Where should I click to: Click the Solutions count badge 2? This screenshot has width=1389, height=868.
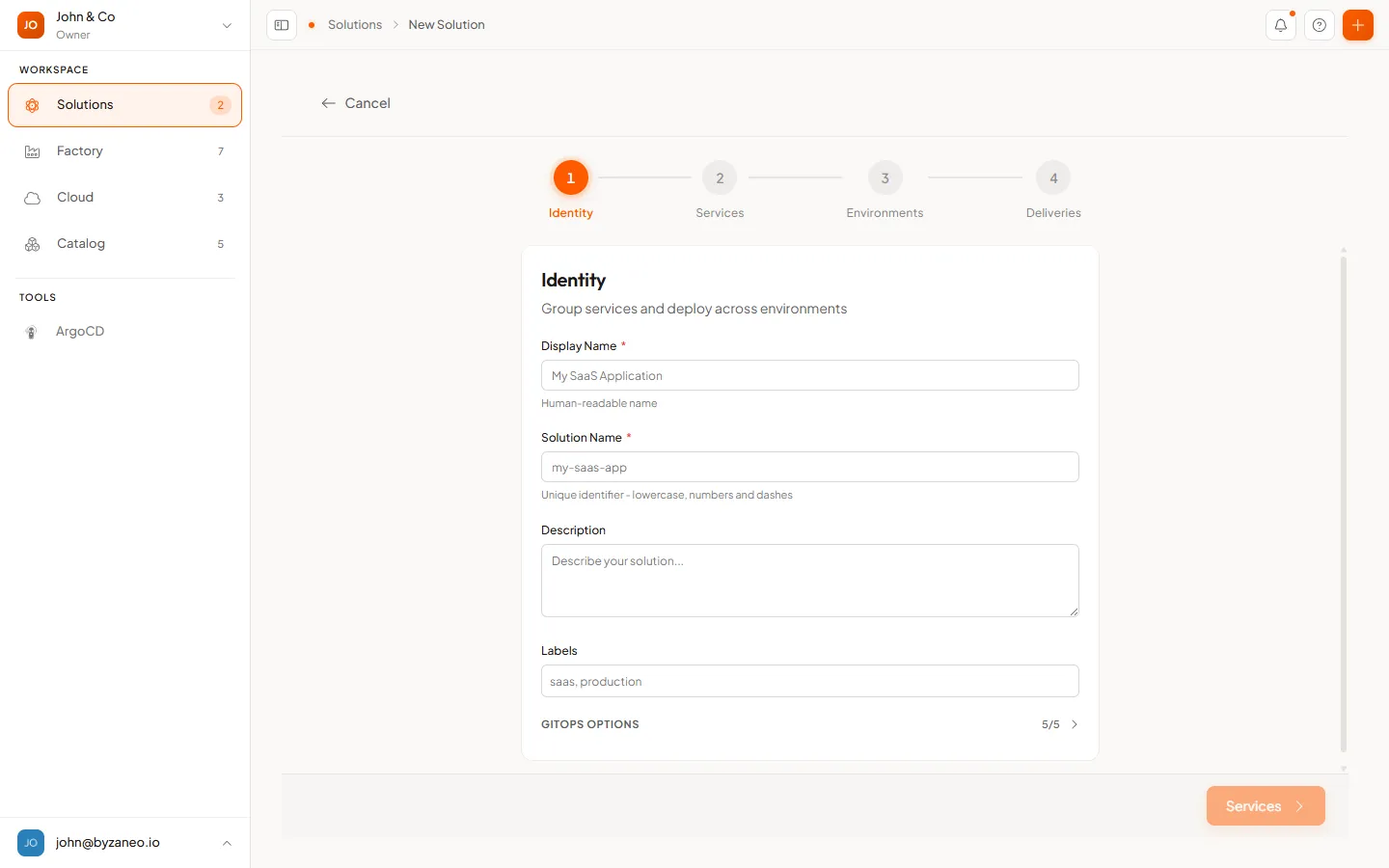220,105
